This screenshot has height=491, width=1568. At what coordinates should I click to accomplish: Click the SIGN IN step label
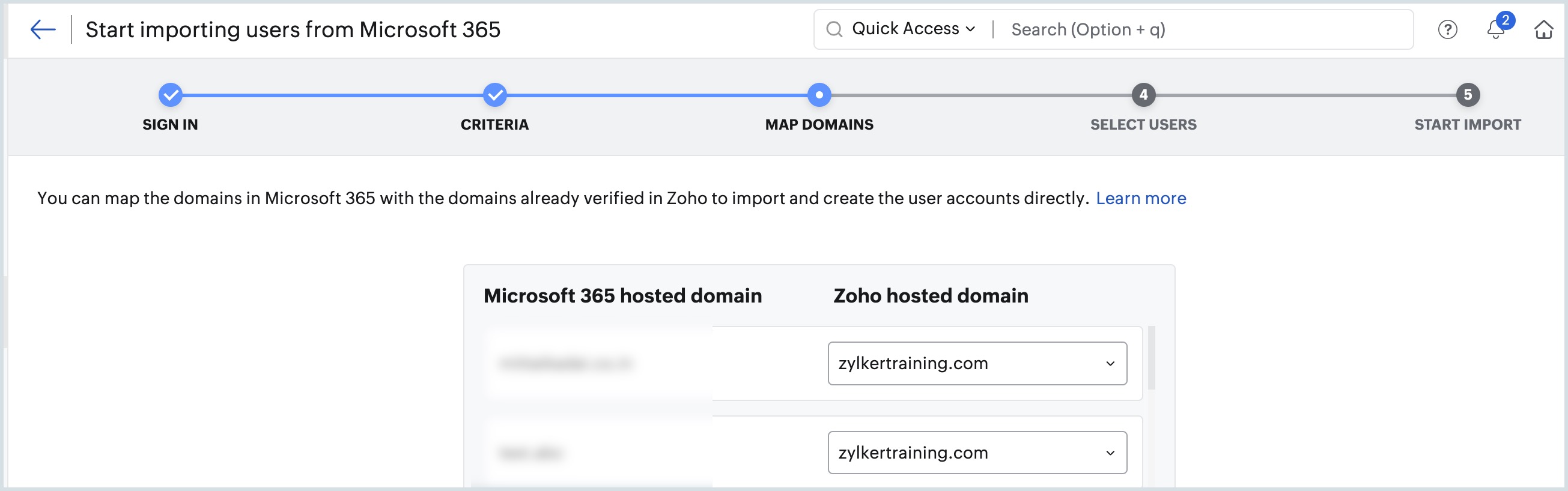pyautogui.click(x=171, y=125)
